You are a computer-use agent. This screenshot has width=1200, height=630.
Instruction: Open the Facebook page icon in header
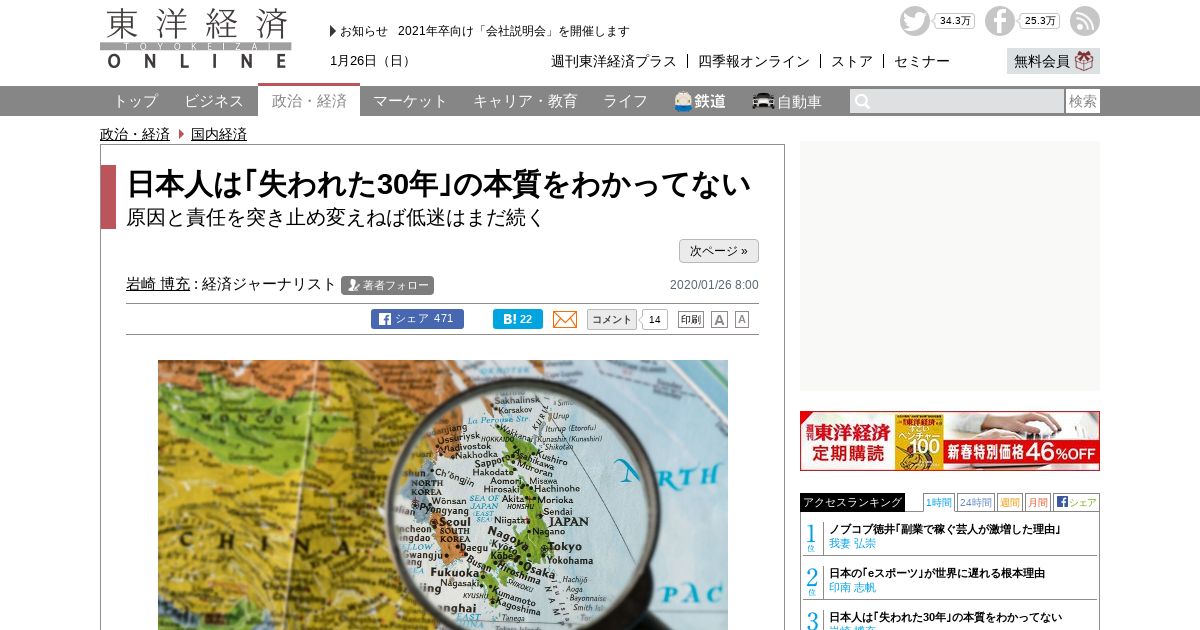click(x=999, y=21)
